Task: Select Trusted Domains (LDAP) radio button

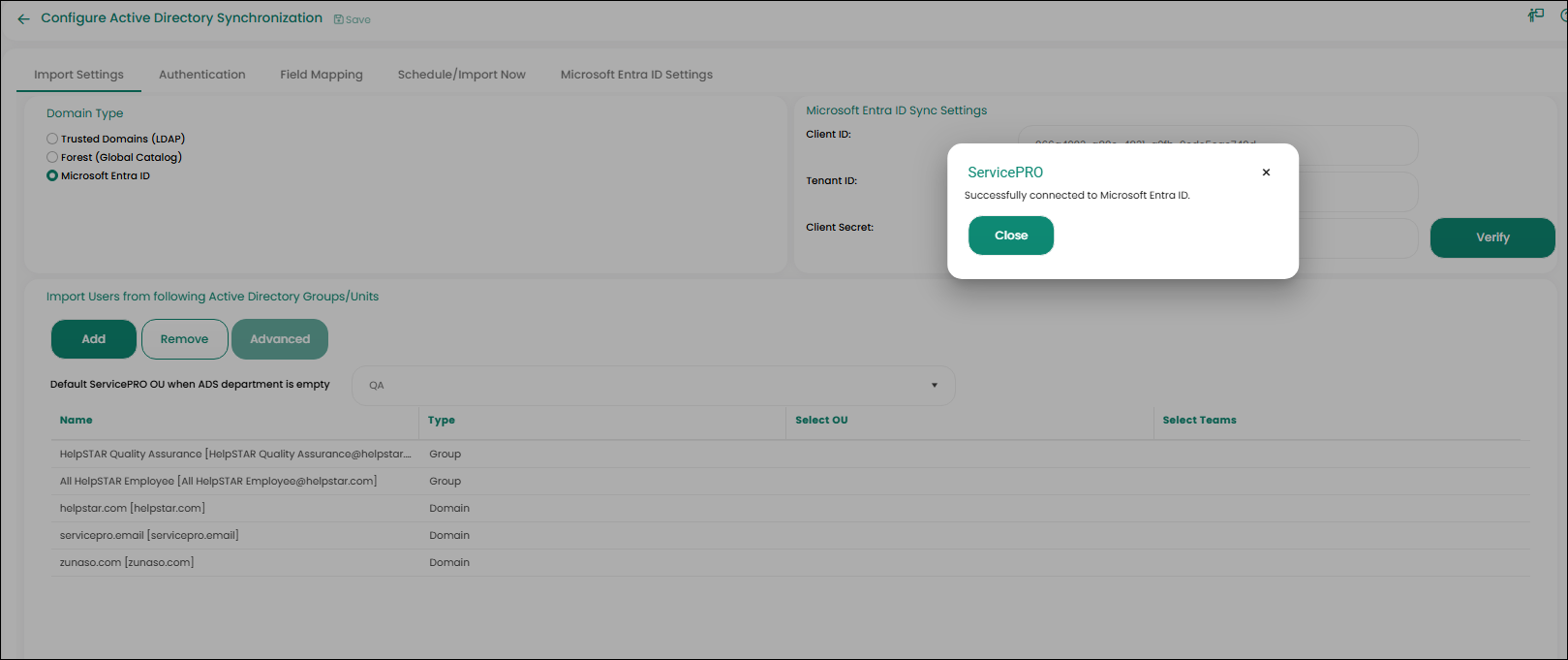Action: 52,139
